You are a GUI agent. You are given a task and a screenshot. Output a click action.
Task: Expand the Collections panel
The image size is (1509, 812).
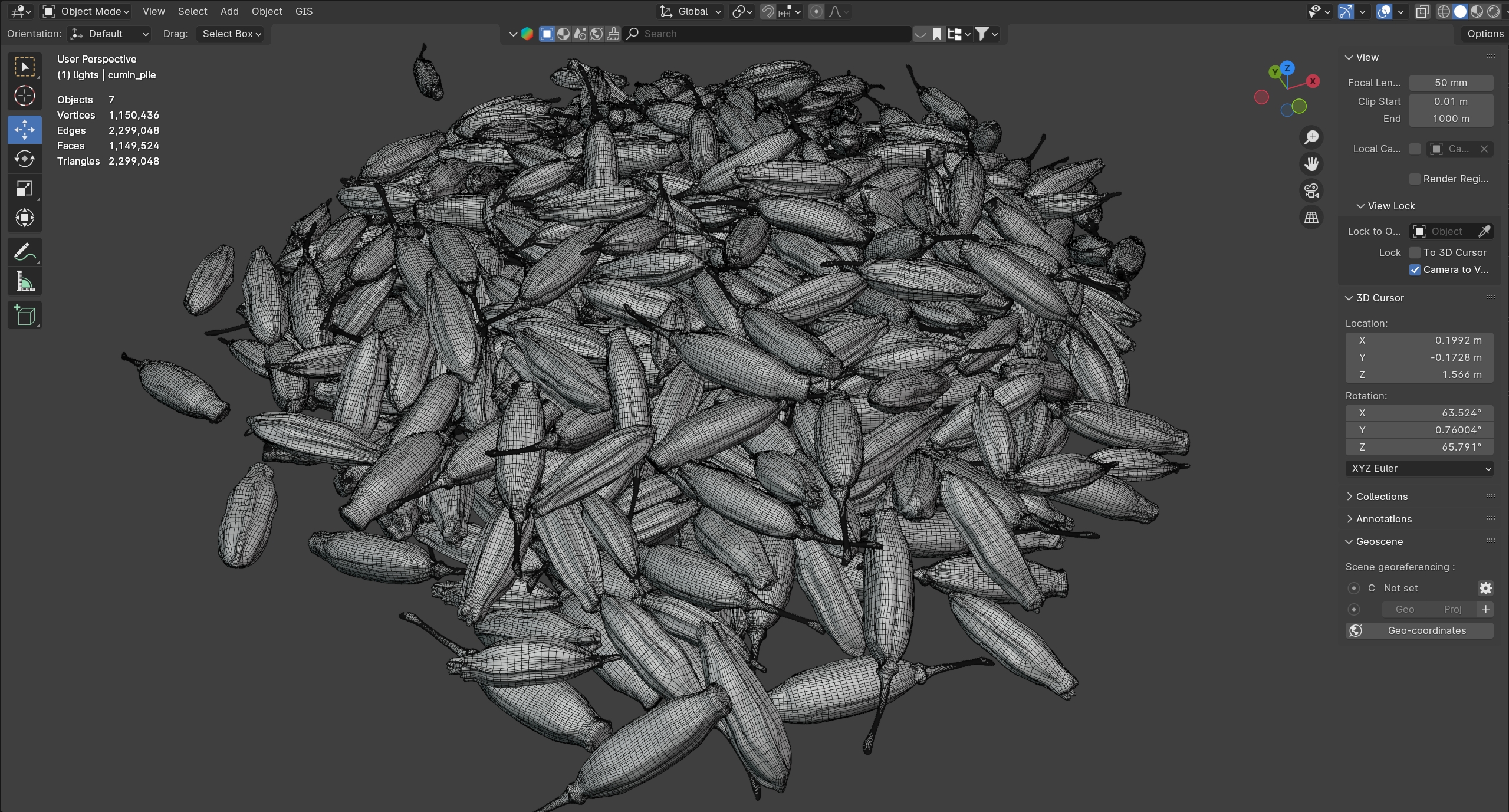(1381, 497)
